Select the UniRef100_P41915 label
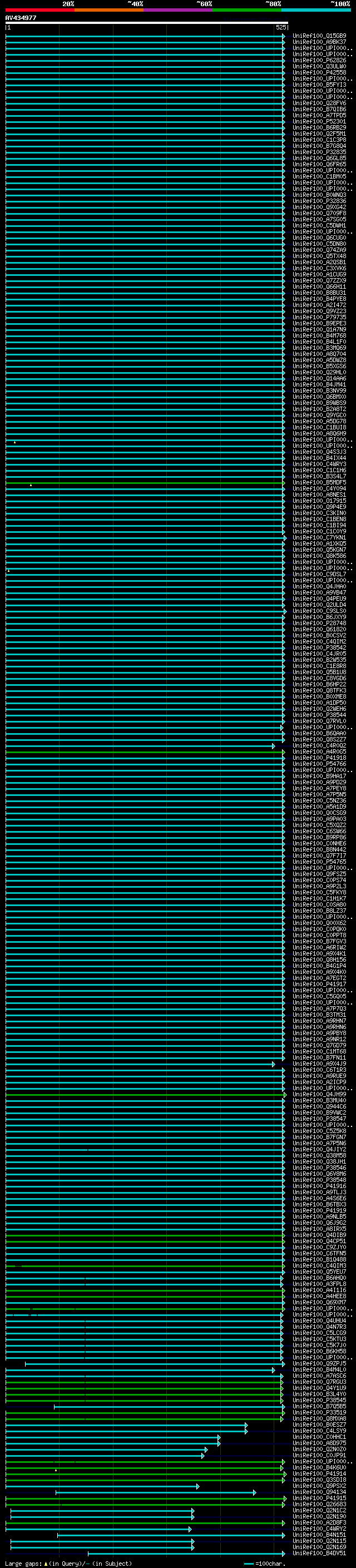 point(319,1498)
